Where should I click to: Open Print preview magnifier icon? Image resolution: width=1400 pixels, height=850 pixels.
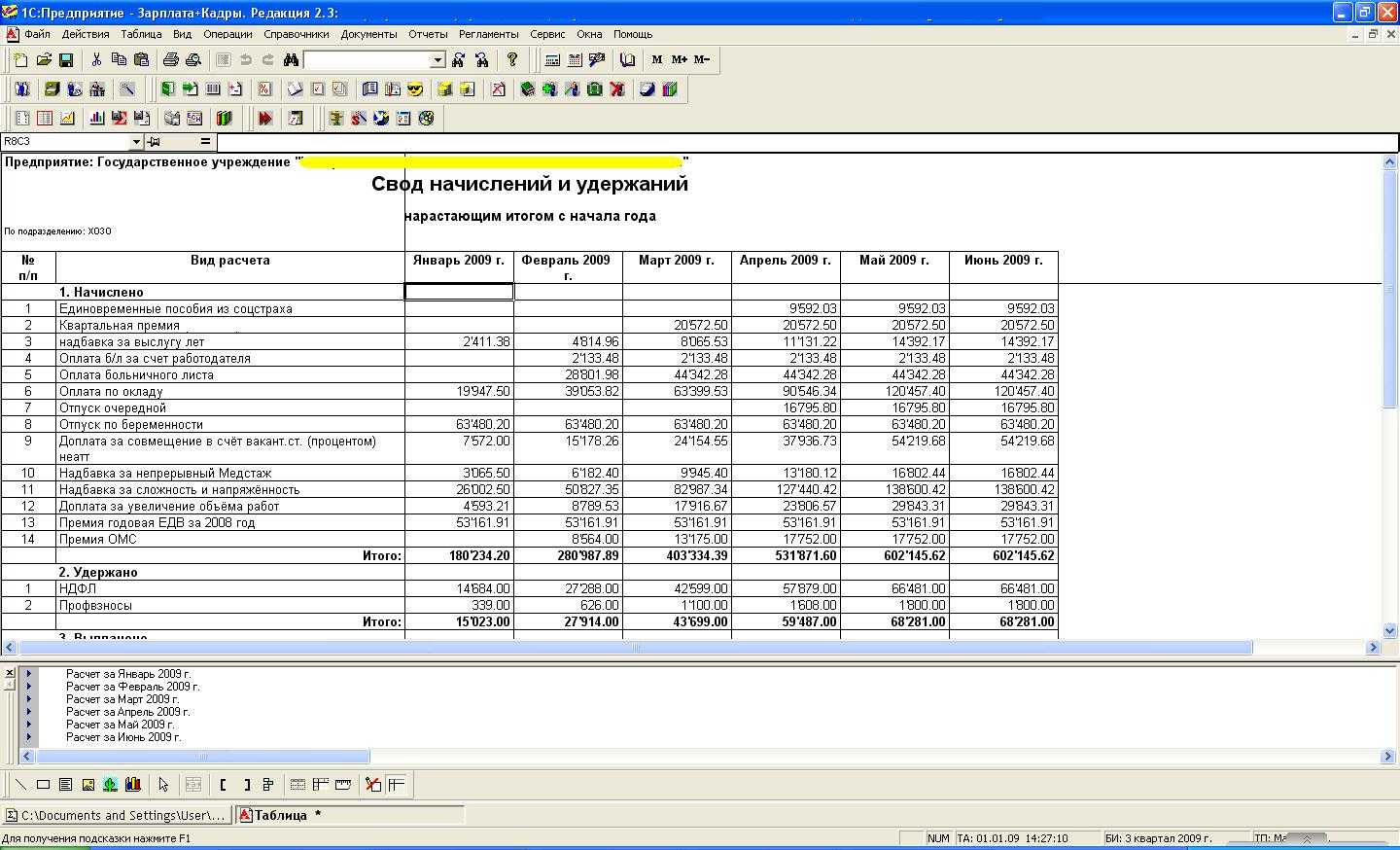(x=193, y=60)
